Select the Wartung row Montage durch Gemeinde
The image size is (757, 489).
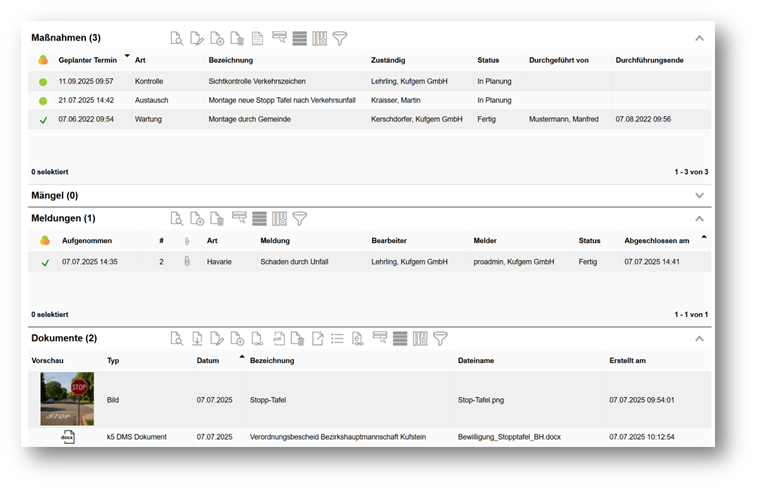(x=260, y=119)
